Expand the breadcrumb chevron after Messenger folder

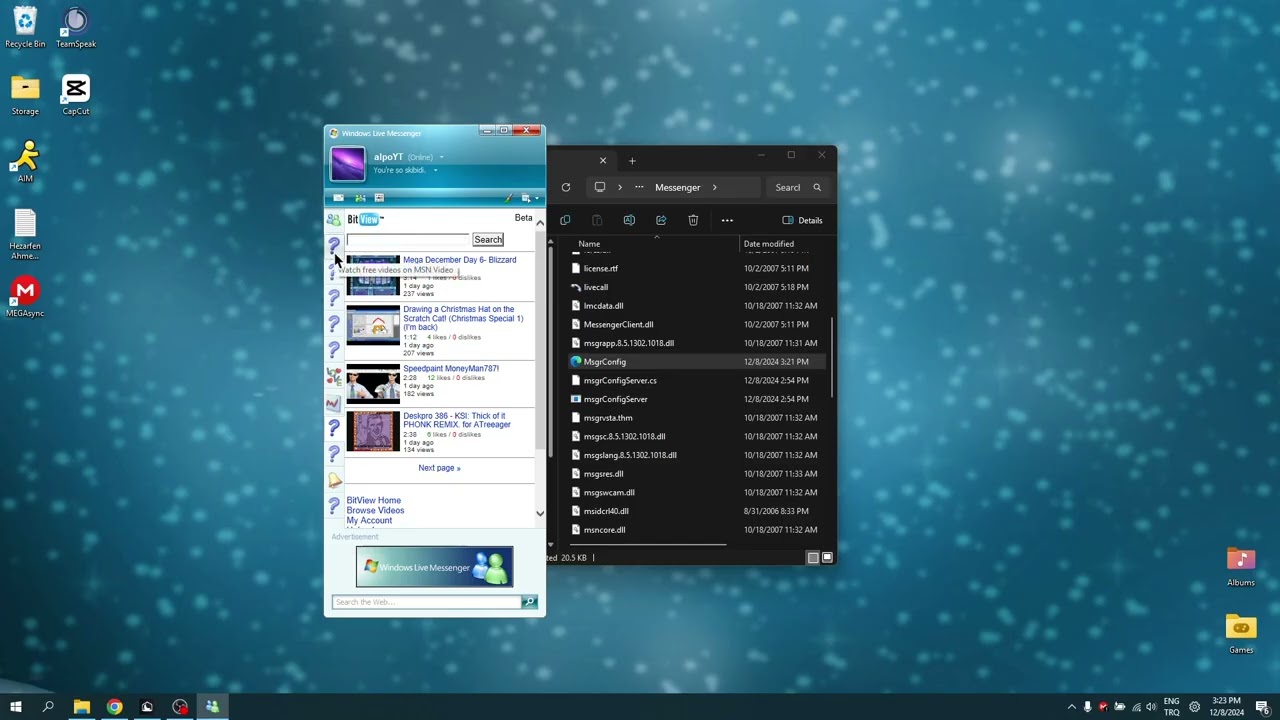[x=714, y=187]
